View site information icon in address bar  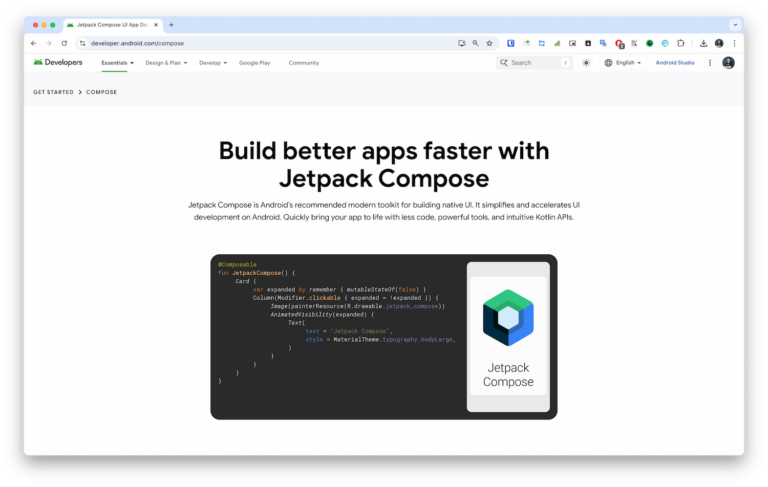(82, 43)
